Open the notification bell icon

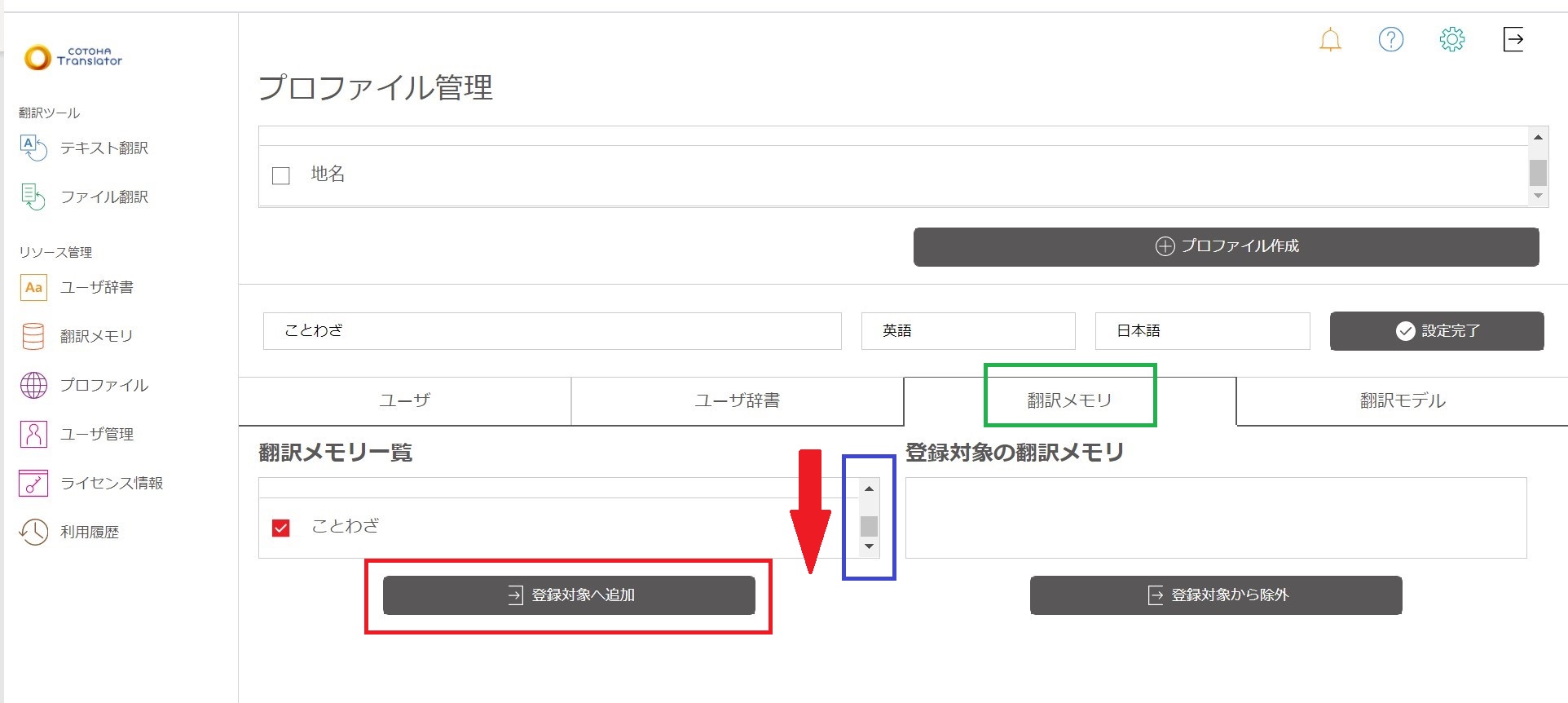click(1330, 39)
